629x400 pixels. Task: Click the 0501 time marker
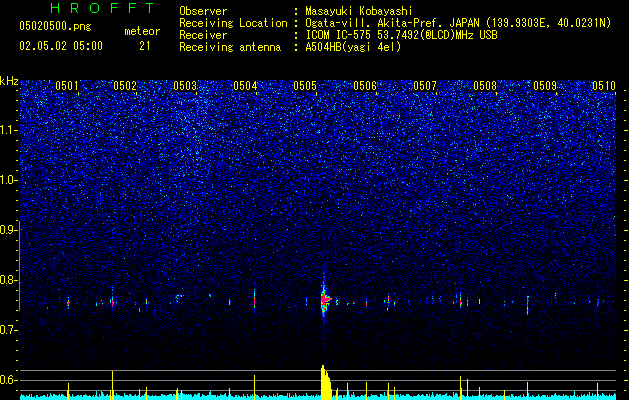coord(67,85)
